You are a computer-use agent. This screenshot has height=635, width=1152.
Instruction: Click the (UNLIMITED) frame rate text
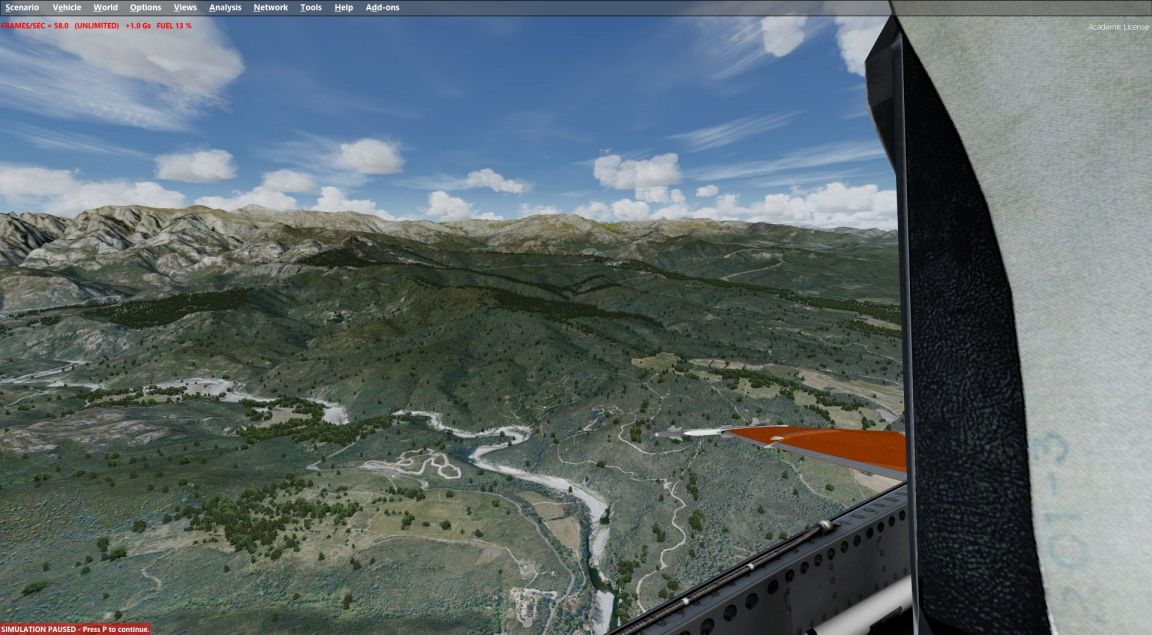coord(96,26)
